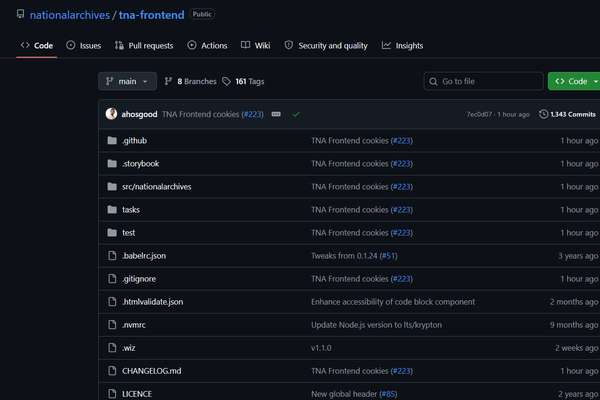The image size is (600, 400).
Task: Open pull request #51 link
Action: click(388, 256)
